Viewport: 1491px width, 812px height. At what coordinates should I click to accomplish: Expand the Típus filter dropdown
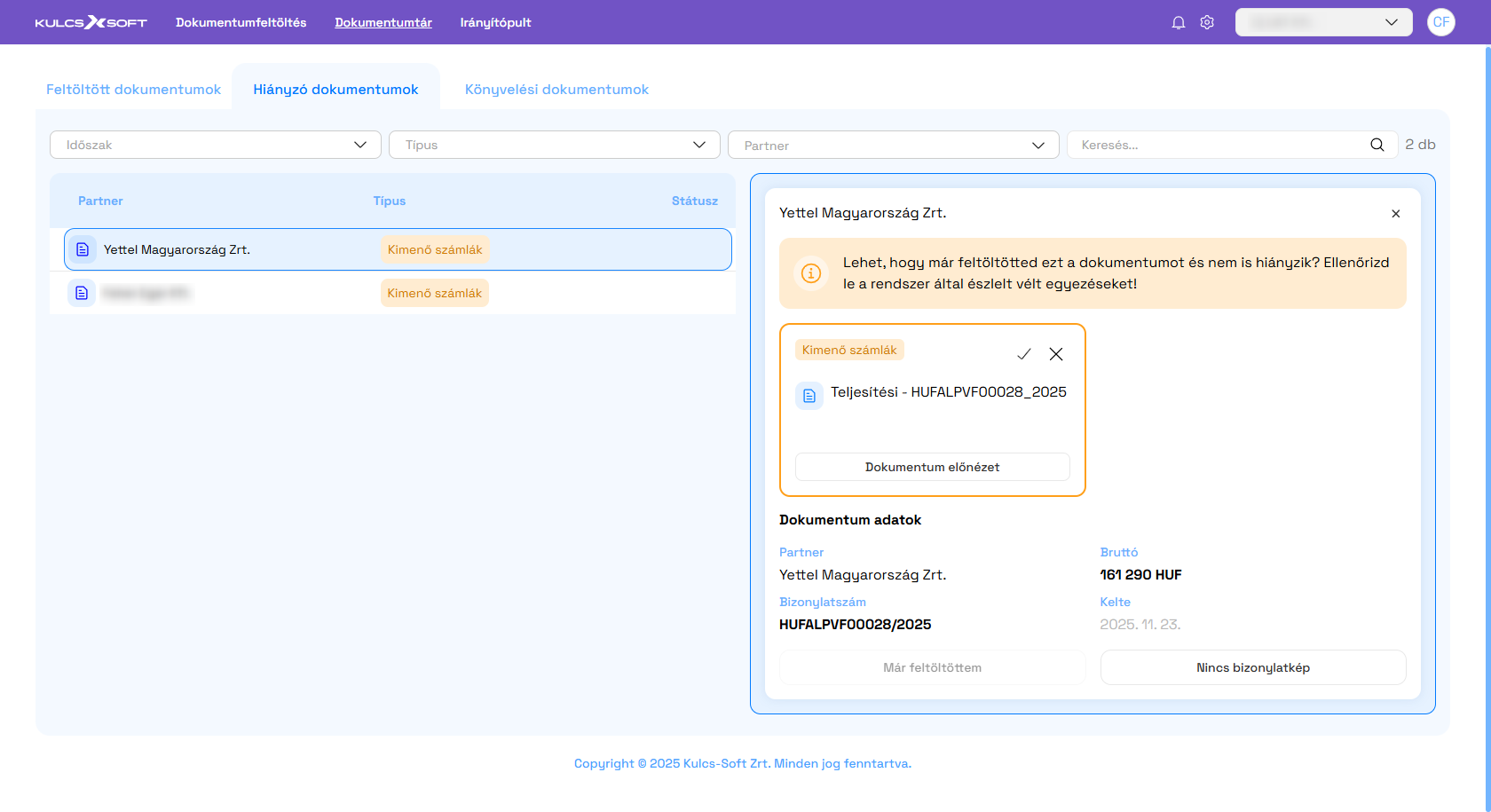click(x=555, y=145)
